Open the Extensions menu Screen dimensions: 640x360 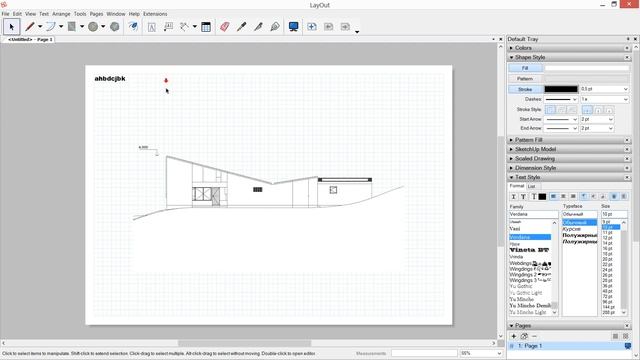[x=155, y=14]
